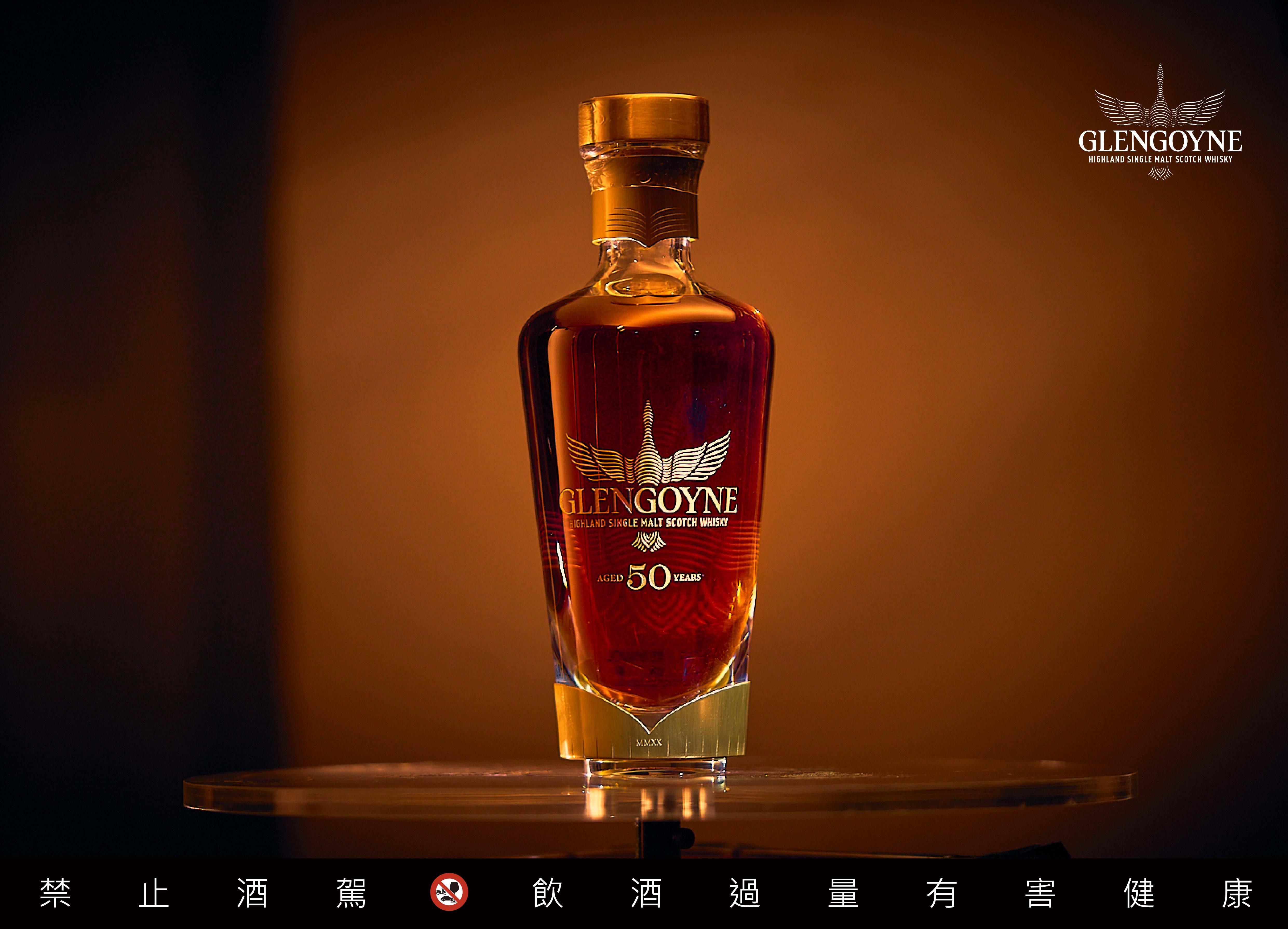Click the word "AGED" on the bottle
Viewport: 1288px width, 929px height.
click(610, 578)
